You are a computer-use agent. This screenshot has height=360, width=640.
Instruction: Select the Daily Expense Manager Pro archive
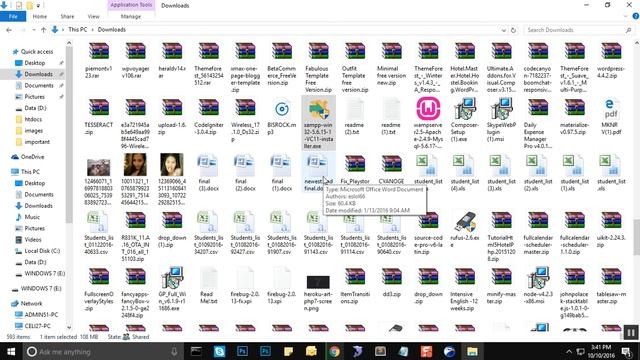click(538, 123)
